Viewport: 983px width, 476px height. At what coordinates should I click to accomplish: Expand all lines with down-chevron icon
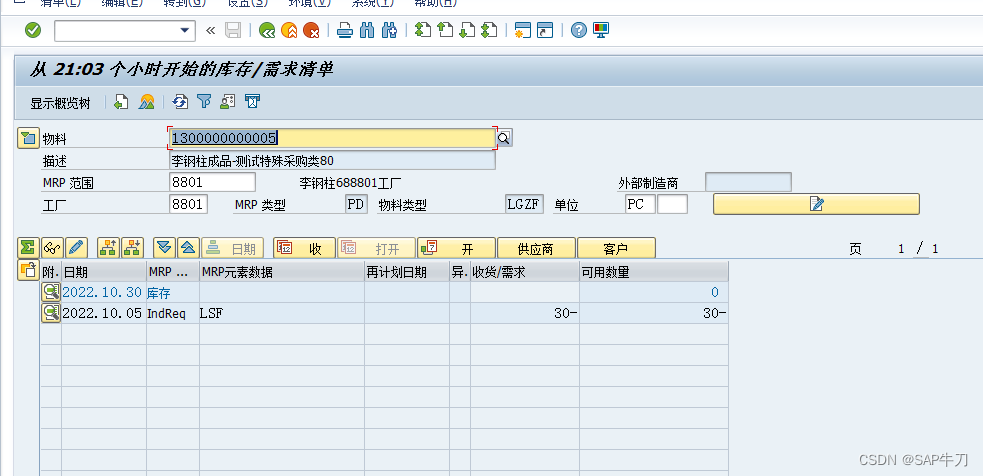(164, 248)
